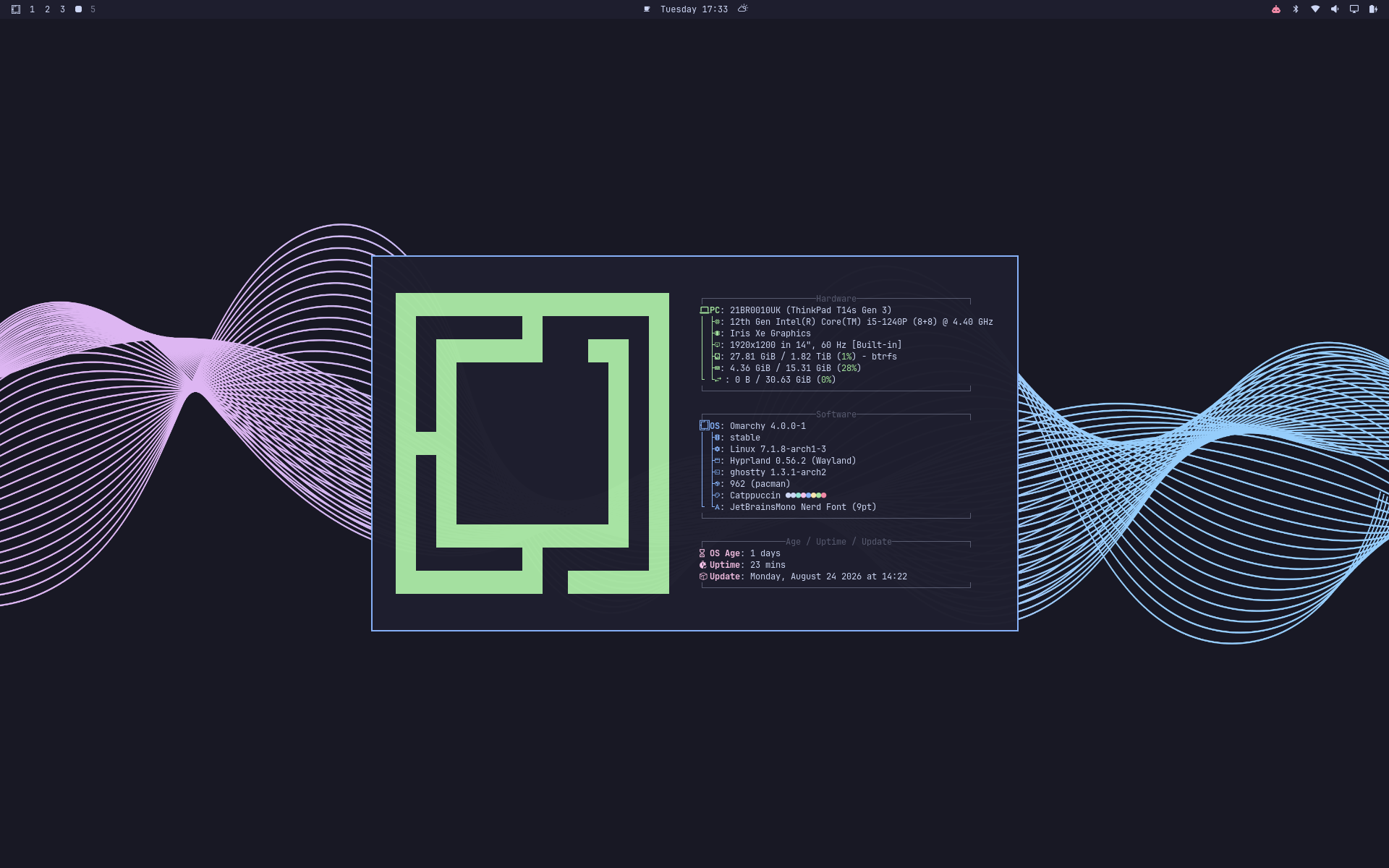Viewport: 1389px width, 868px height.
Task: Click 'Hyprland 0.56.2 (Wayland)' text
Action: tap(793, 461)
